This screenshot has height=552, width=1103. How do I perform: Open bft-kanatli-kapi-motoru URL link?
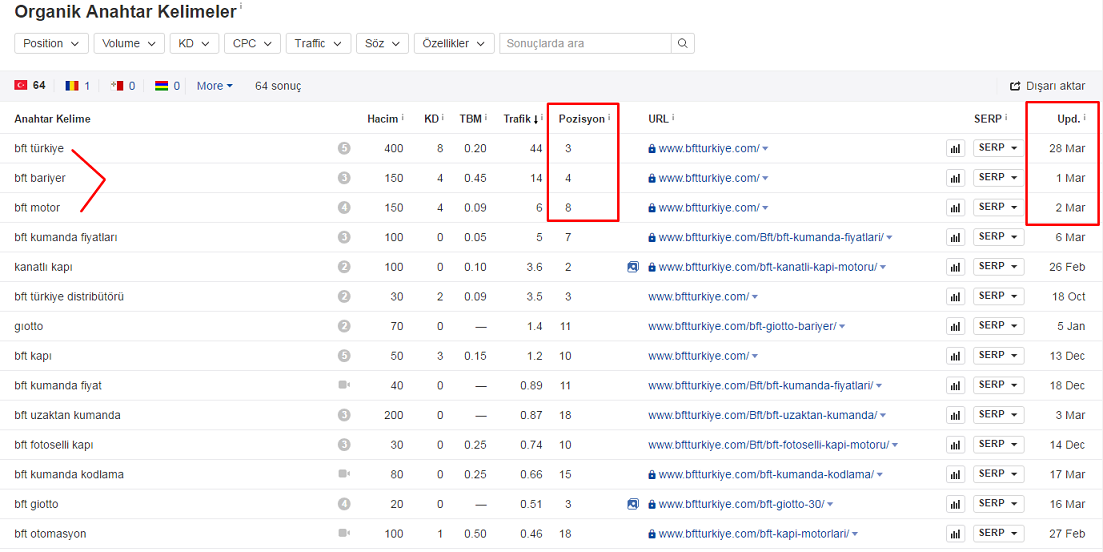[x=767, y=267]
